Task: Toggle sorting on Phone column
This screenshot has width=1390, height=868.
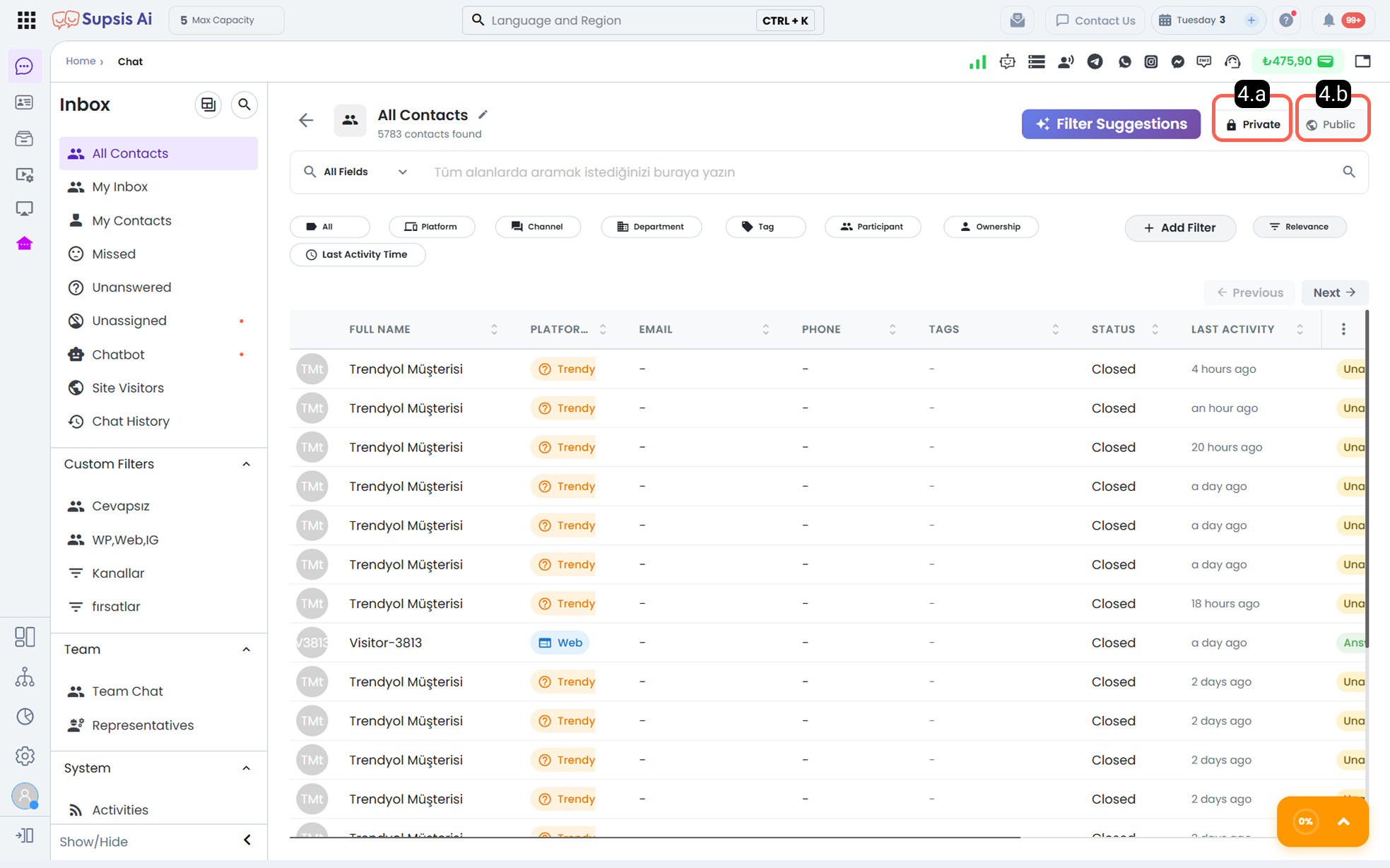Action: [893, 329]
